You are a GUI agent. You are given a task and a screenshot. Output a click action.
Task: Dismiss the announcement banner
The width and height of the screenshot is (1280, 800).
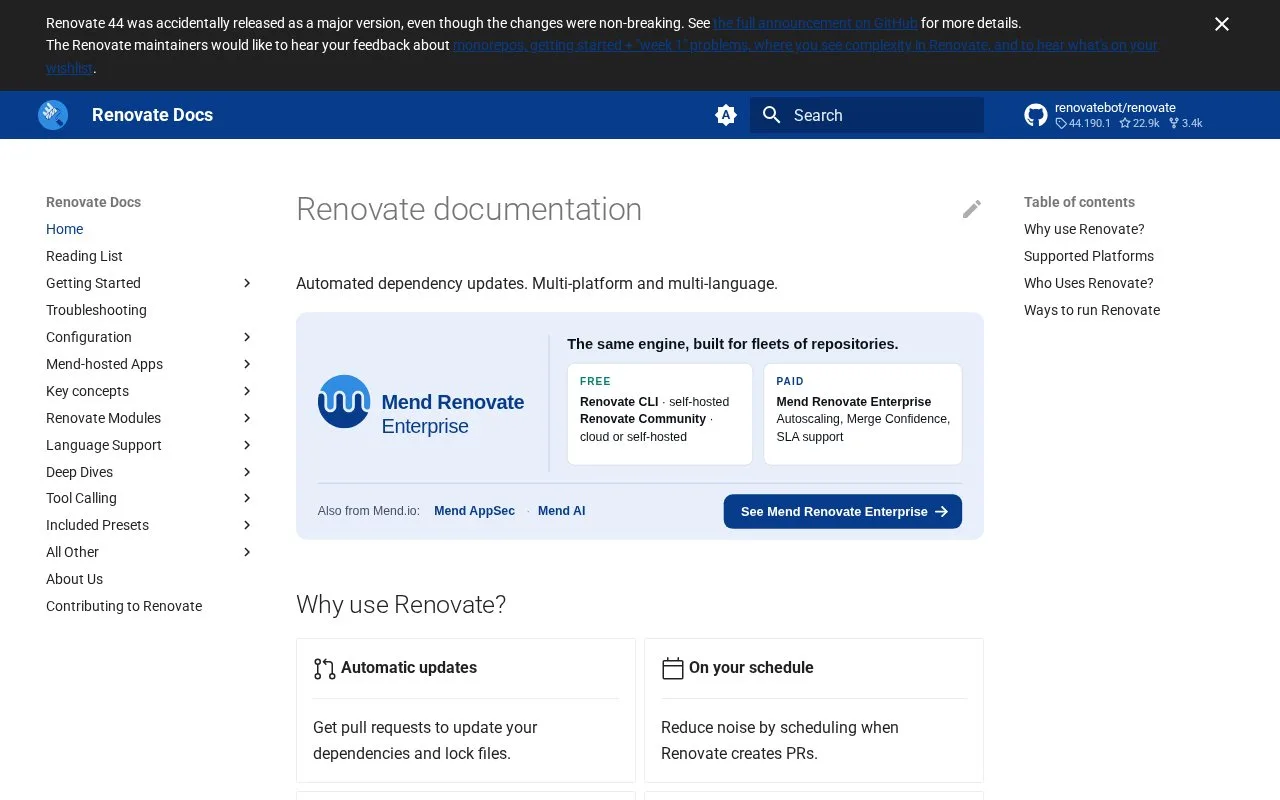[x=1222, y=24]
